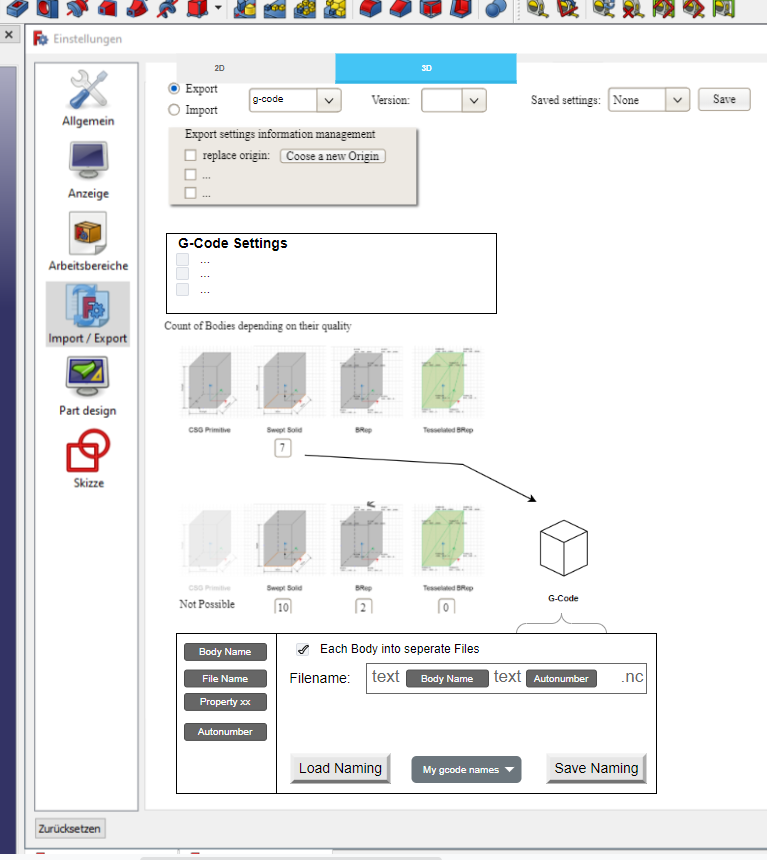Switch to the 3D tab
The image size is (767, 860).
tap(426, 68)
